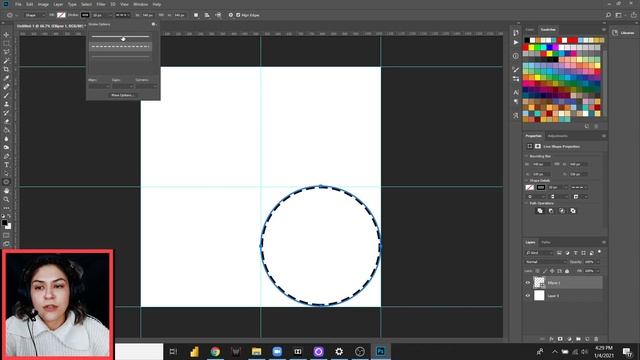Toggle lock transparent pixels icon

(538, 271)
